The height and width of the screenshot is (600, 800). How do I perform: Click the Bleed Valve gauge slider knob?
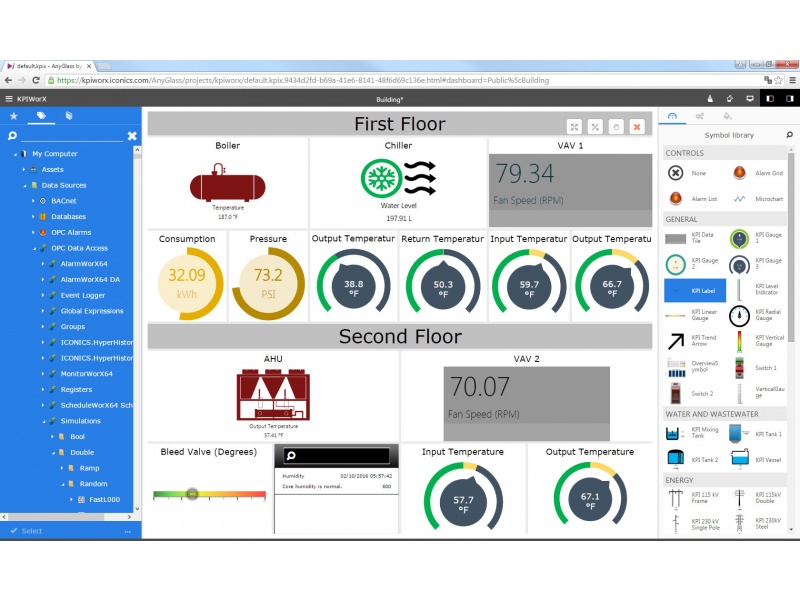point(192,494)
